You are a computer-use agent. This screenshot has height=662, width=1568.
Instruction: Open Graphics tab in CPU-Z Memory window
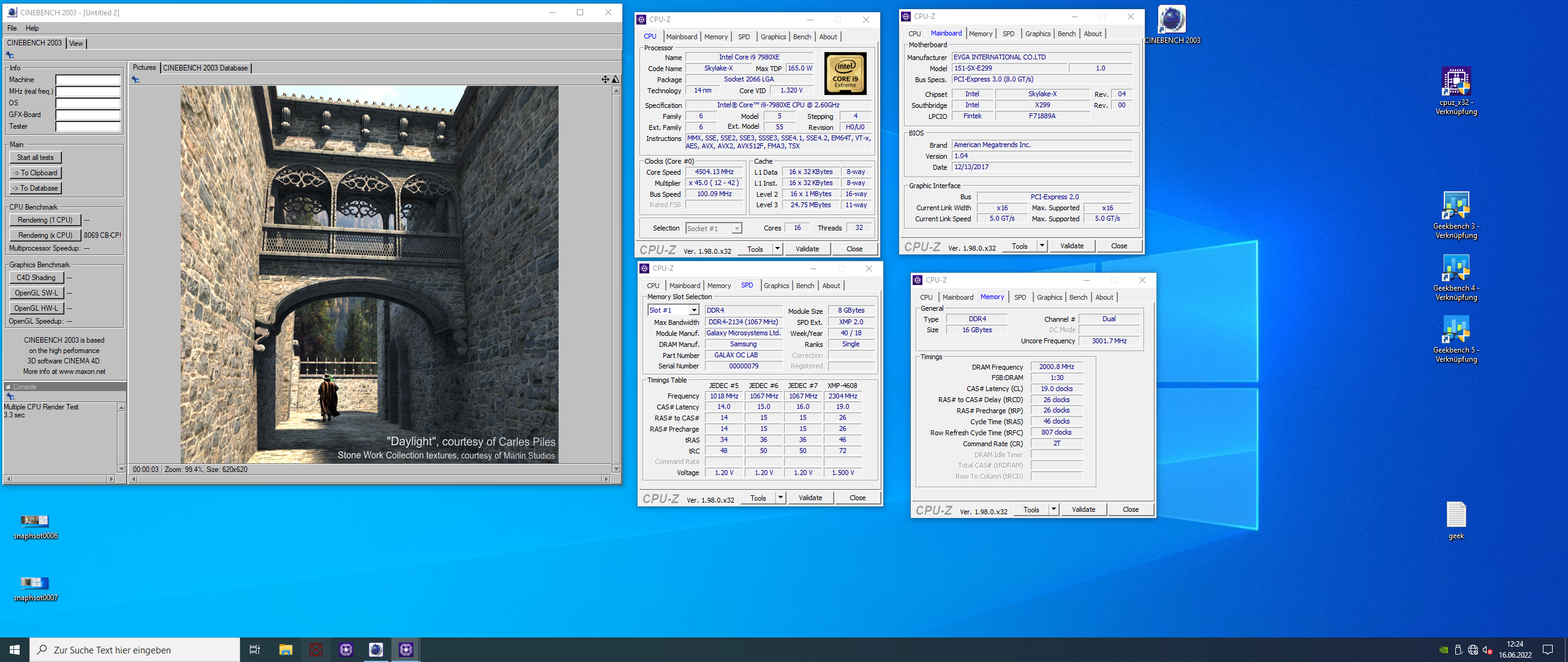coord(1049,297)
